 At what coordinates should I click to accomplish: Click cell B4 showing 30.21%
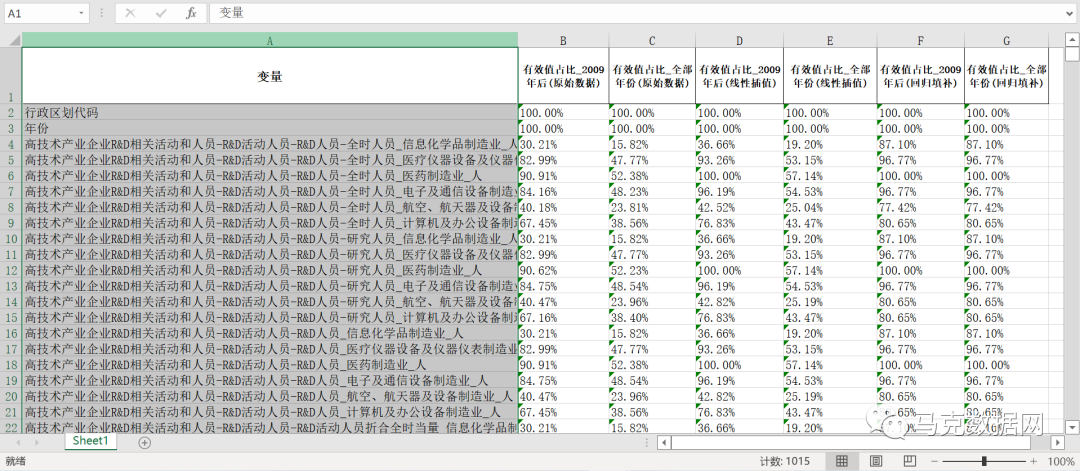click(563, 144)
